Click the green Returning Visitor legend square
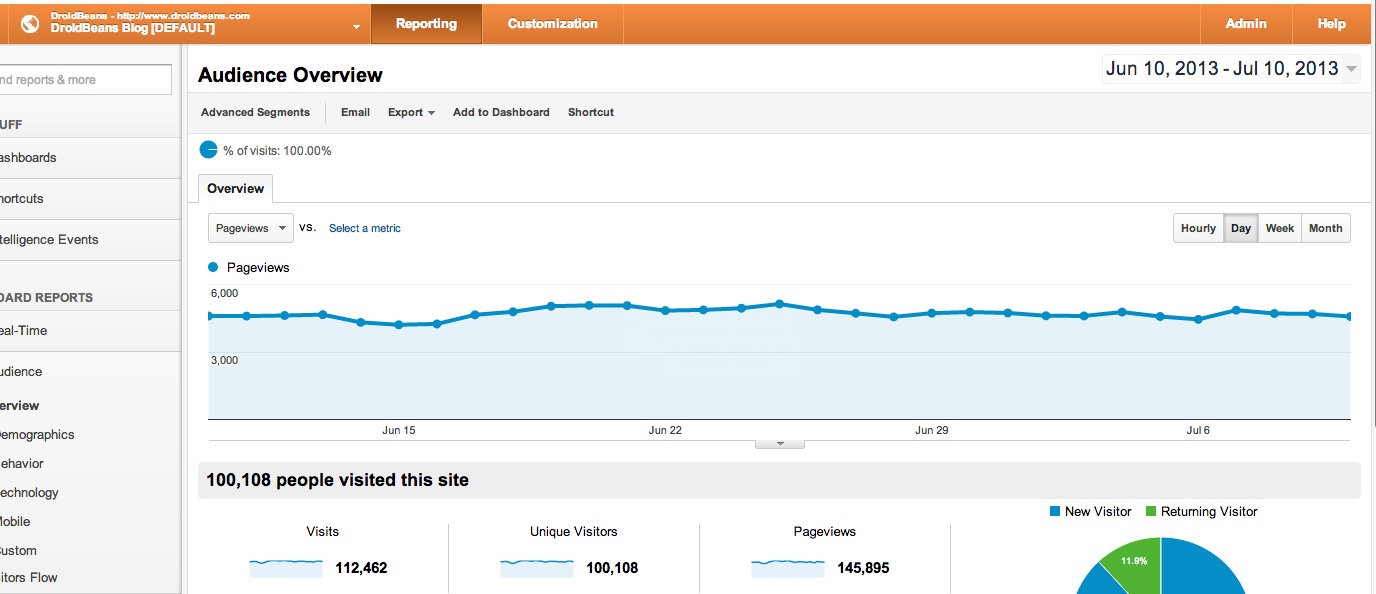The image size is (1376, 594). pos(1151,512)
